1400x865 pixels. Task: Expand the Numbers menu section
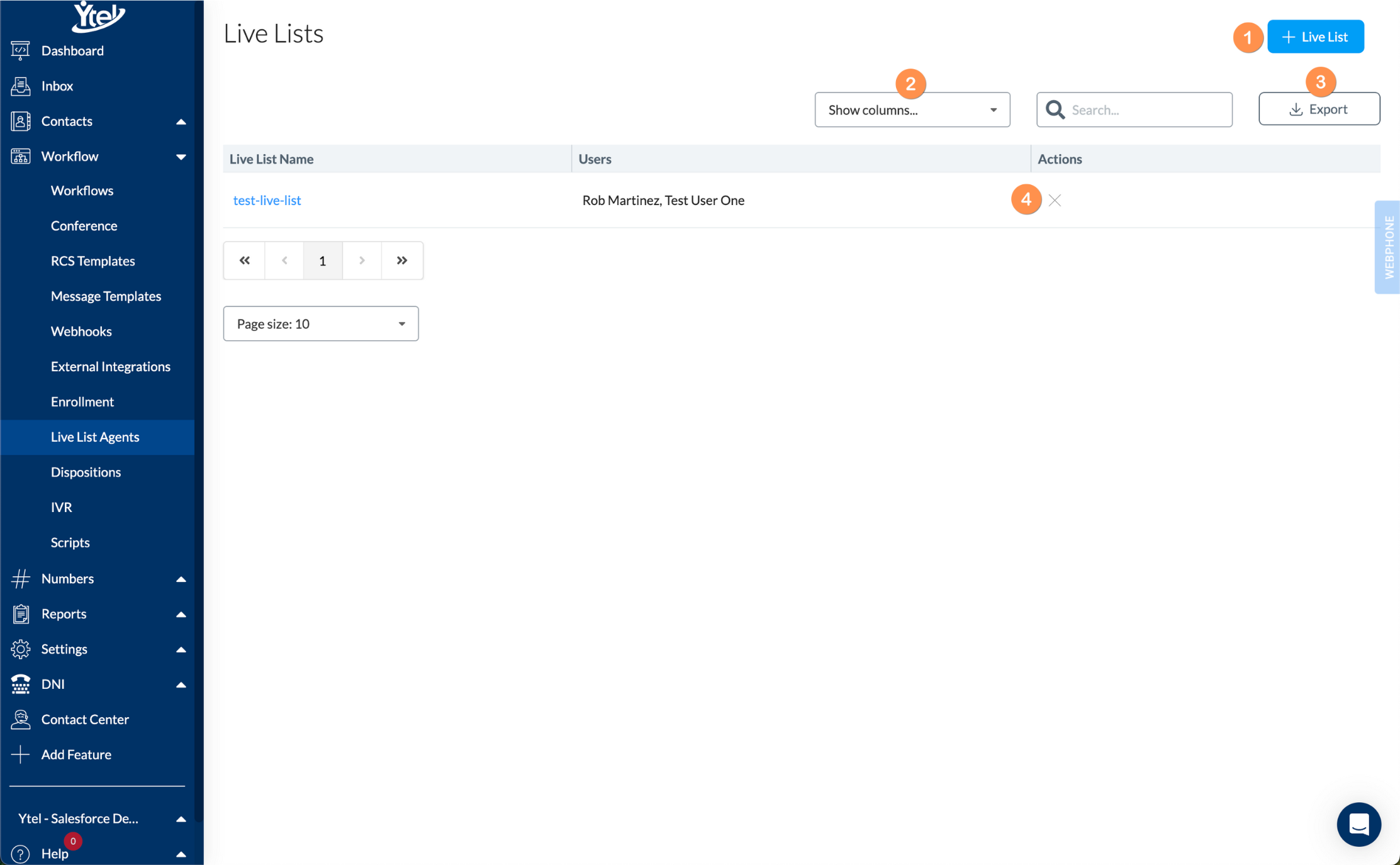[181, 579]
